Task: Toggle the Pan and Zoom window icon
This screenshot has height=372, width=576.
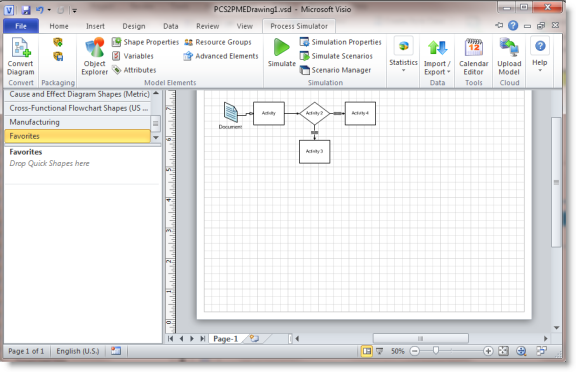Action: [521, 351]
